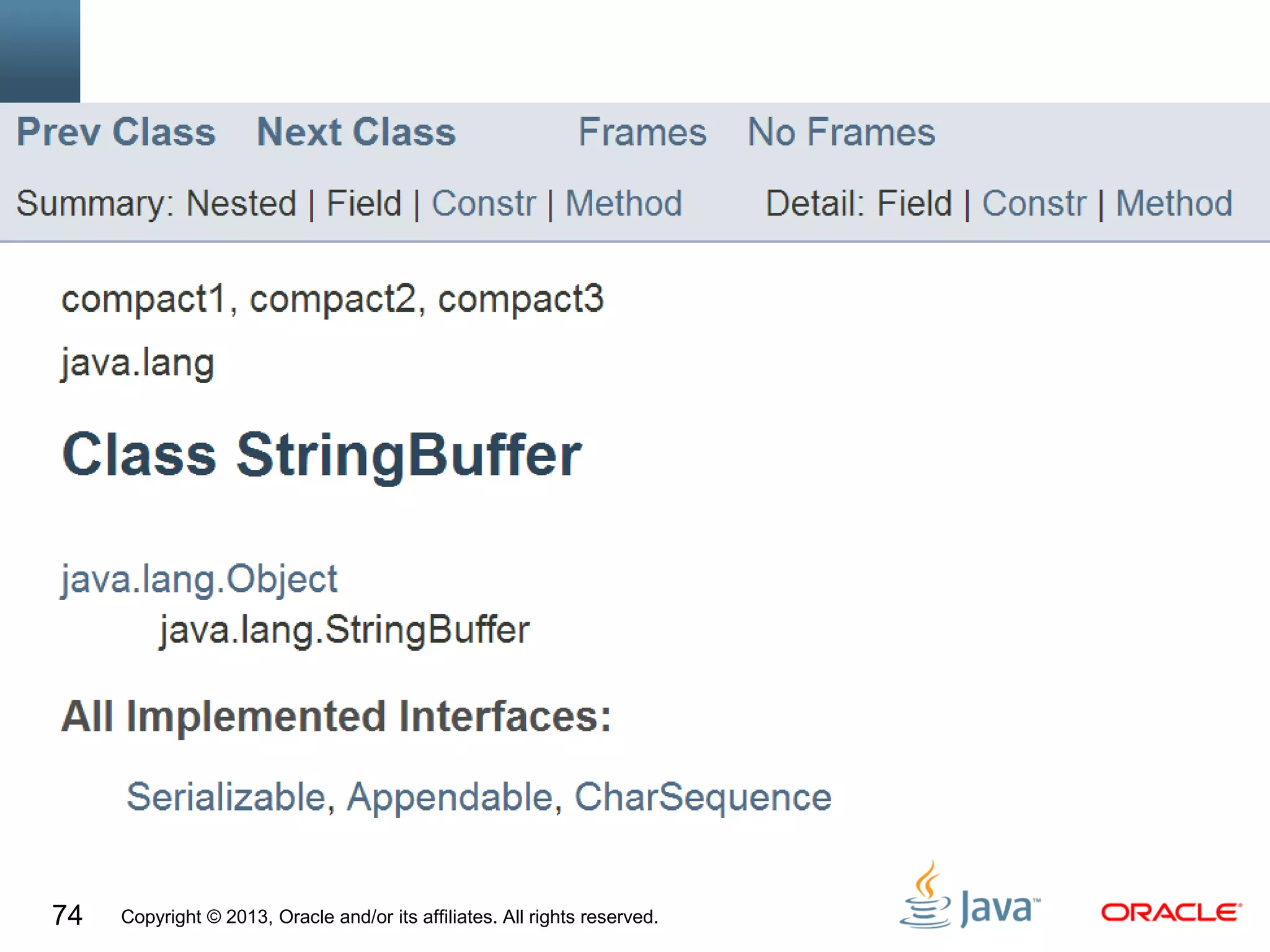
Task: Go to Next Class
Action: tap(356, 132)
